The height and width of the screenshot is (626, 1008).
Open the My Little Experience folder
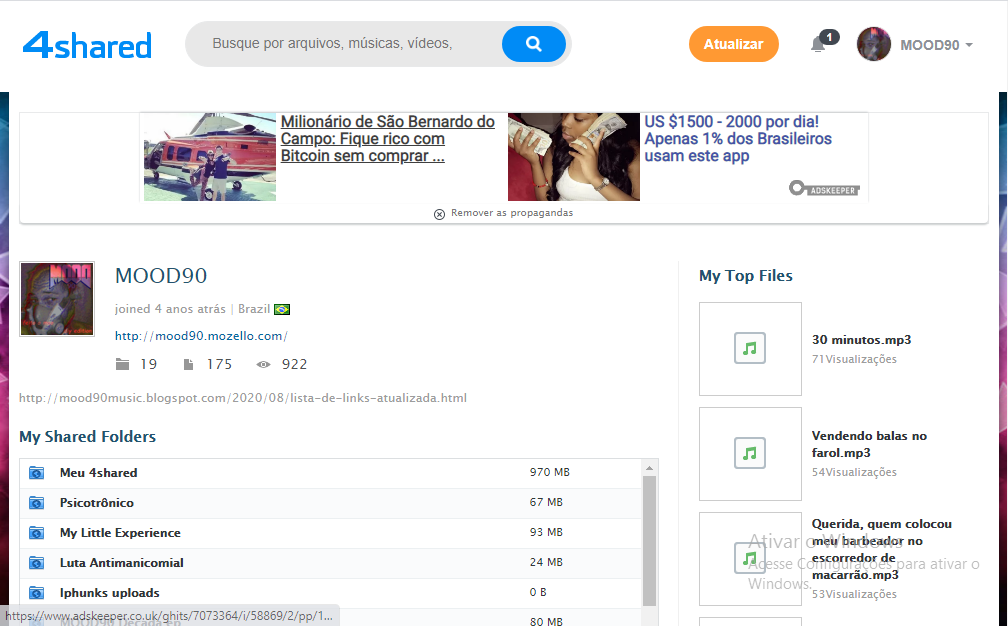pyautogui.click(x=120, y=533)
